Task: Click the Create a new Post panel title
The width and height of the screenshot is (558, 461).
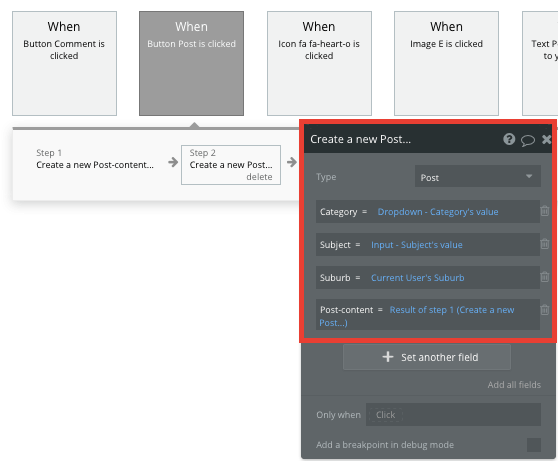Action: tap(360, 139)
